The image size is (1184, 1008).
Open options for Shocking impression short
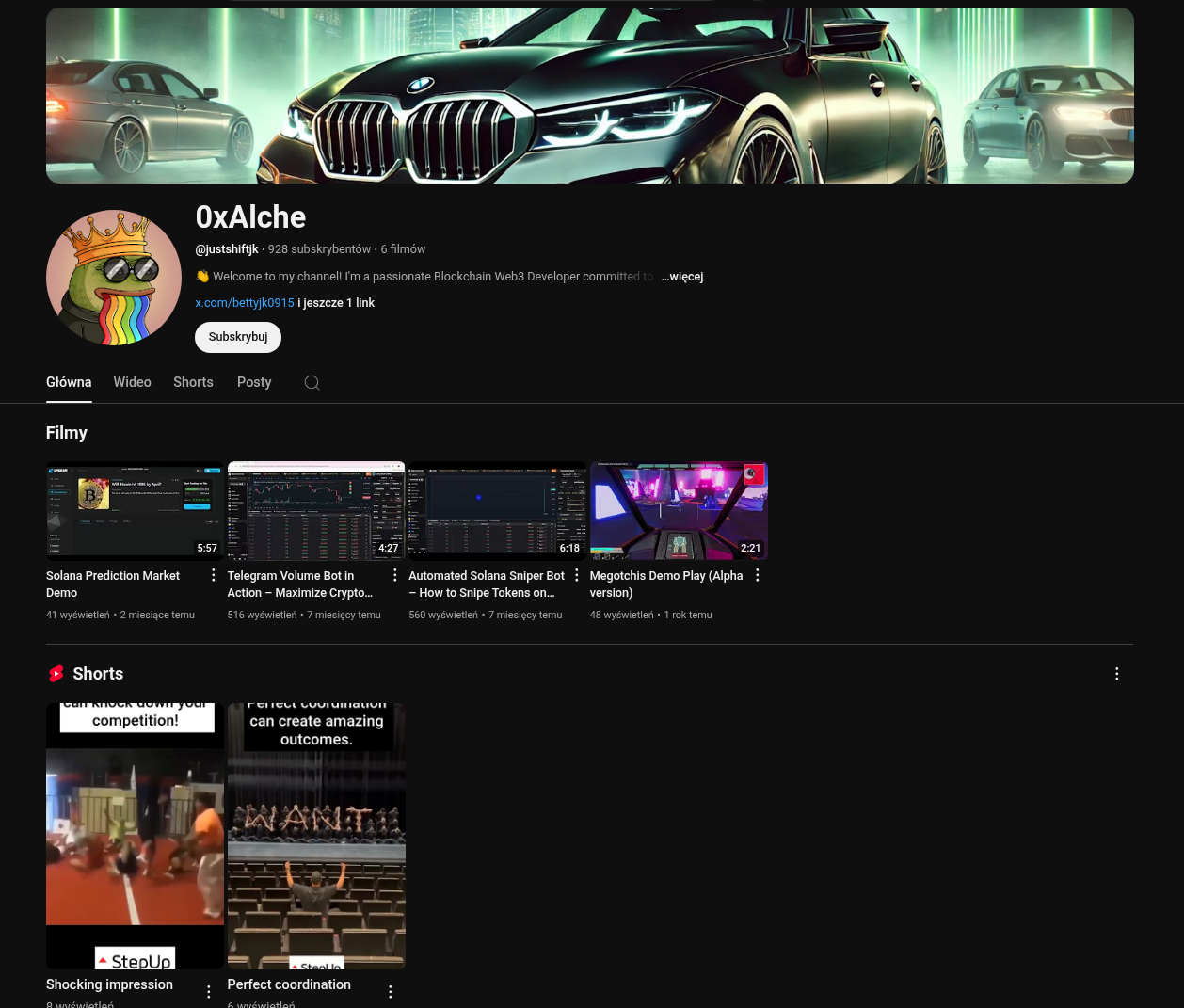pyautogui.click(x=209, y=991)
